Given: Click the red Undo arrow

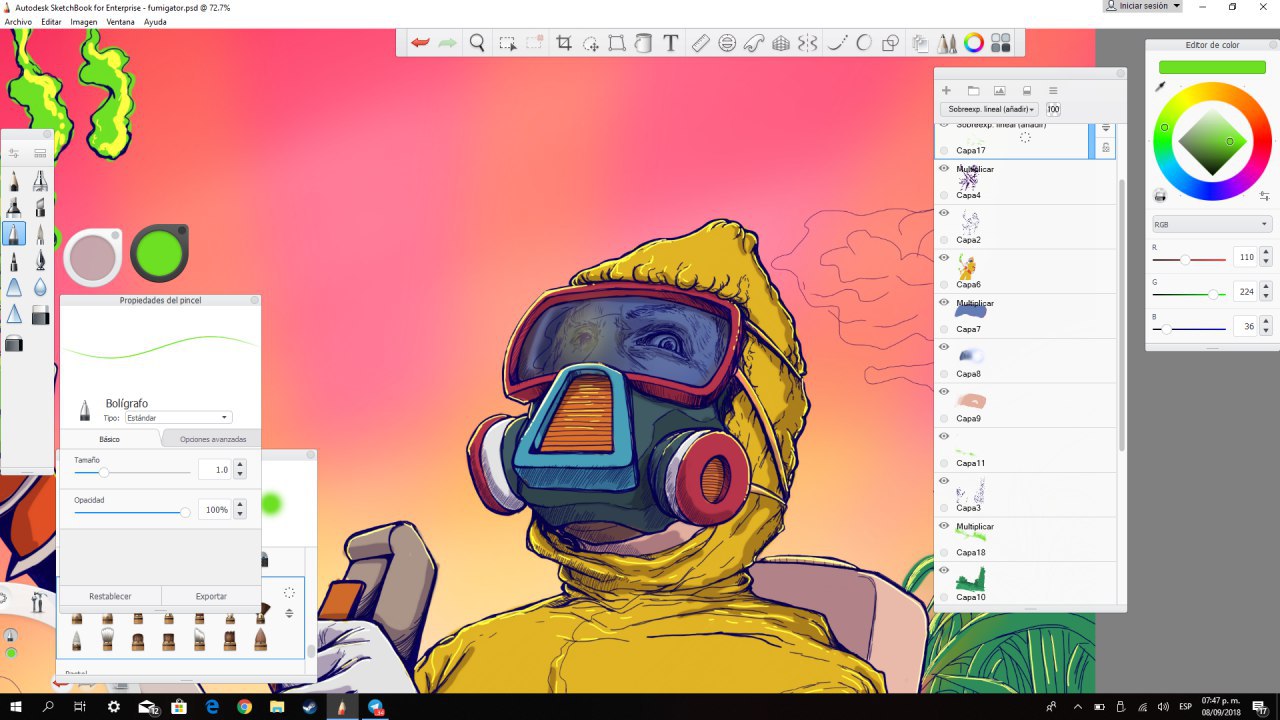Looking at the screenshot, I should (x=421, y=43).
